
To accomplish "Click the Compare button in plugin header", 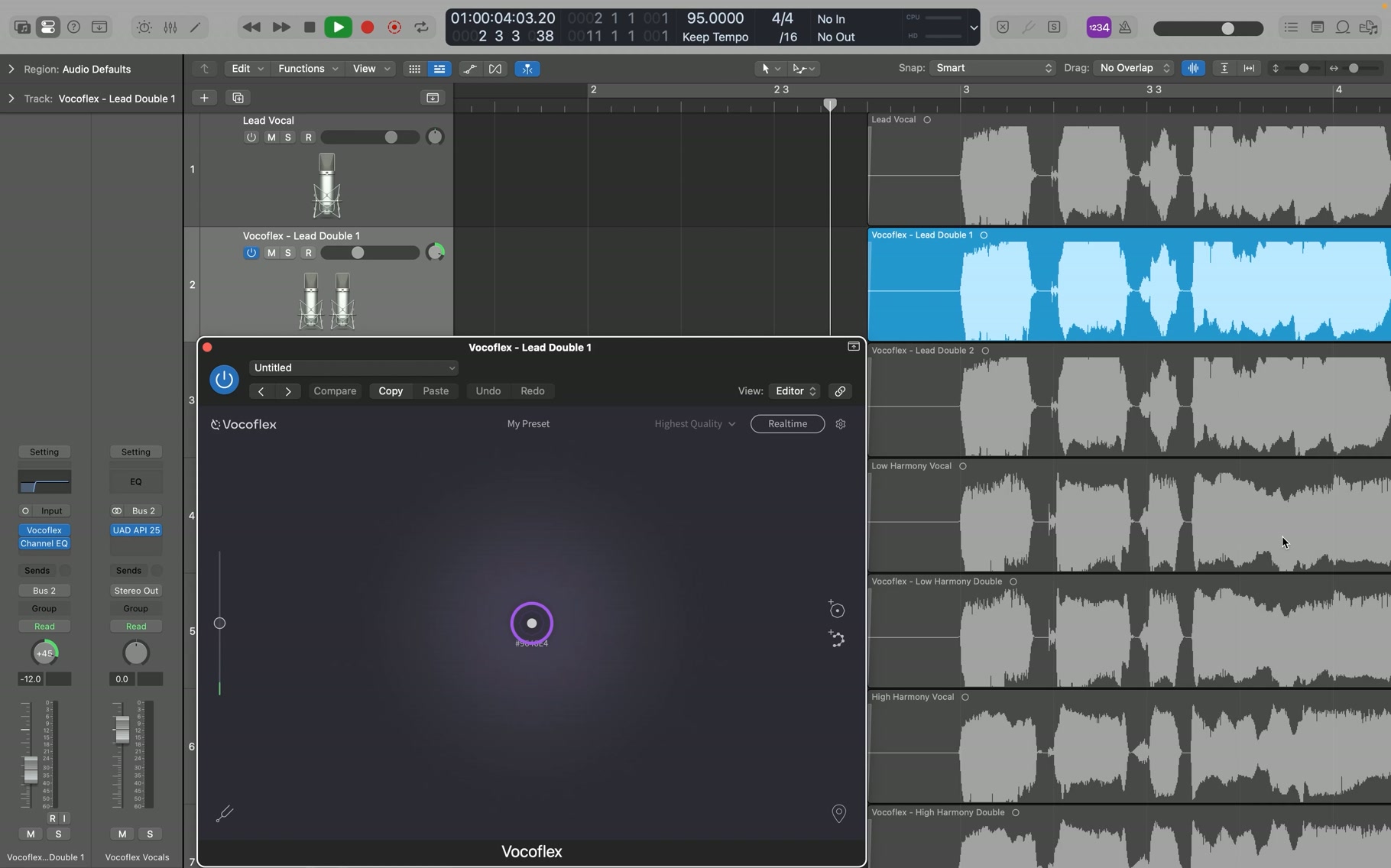I will 335,391.
